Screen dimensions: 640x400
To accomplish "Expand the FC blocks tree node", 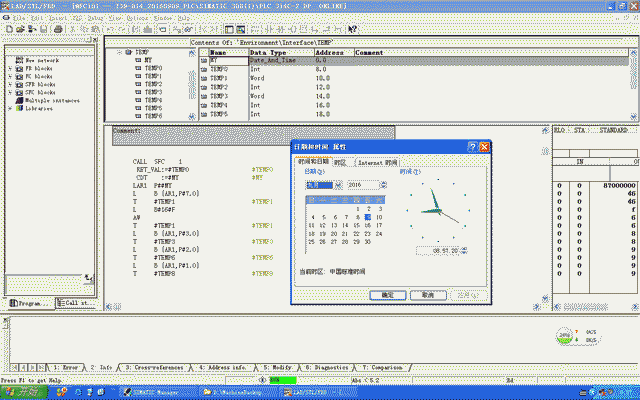I will (x=10, y=76).
